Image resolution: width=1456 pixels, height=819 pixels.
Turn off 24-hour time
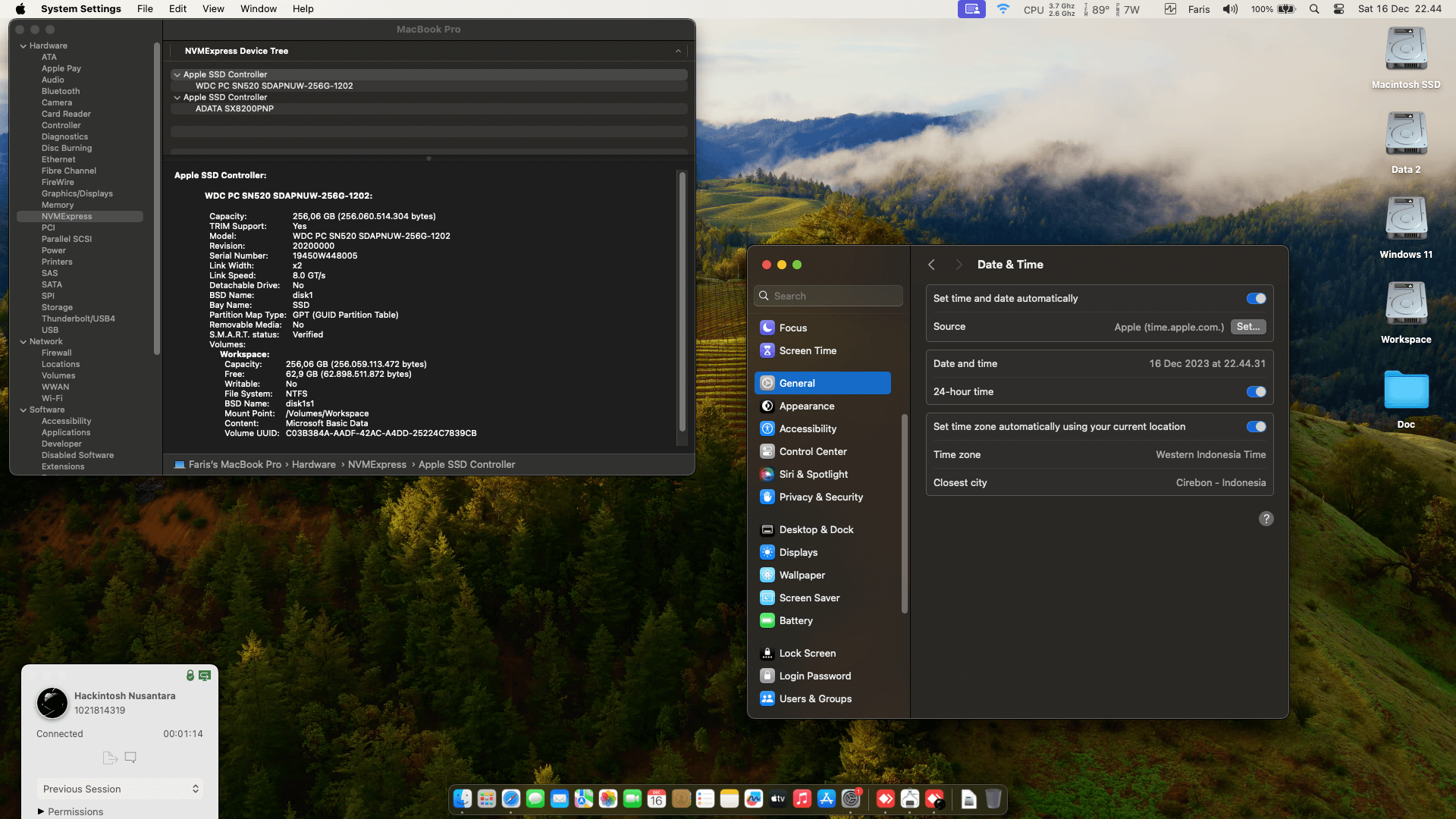[x=1256, y=392]
